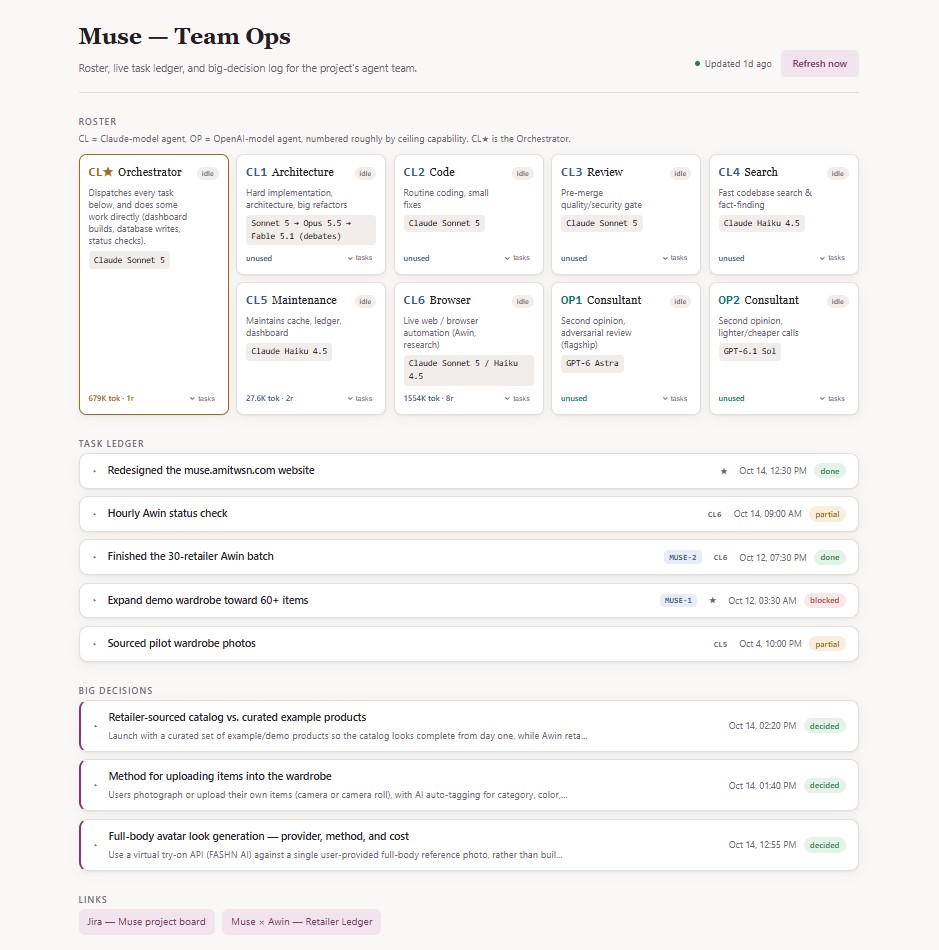
Task: Expand tasks on CL6 Browser card
Action: tap(517, 398)
